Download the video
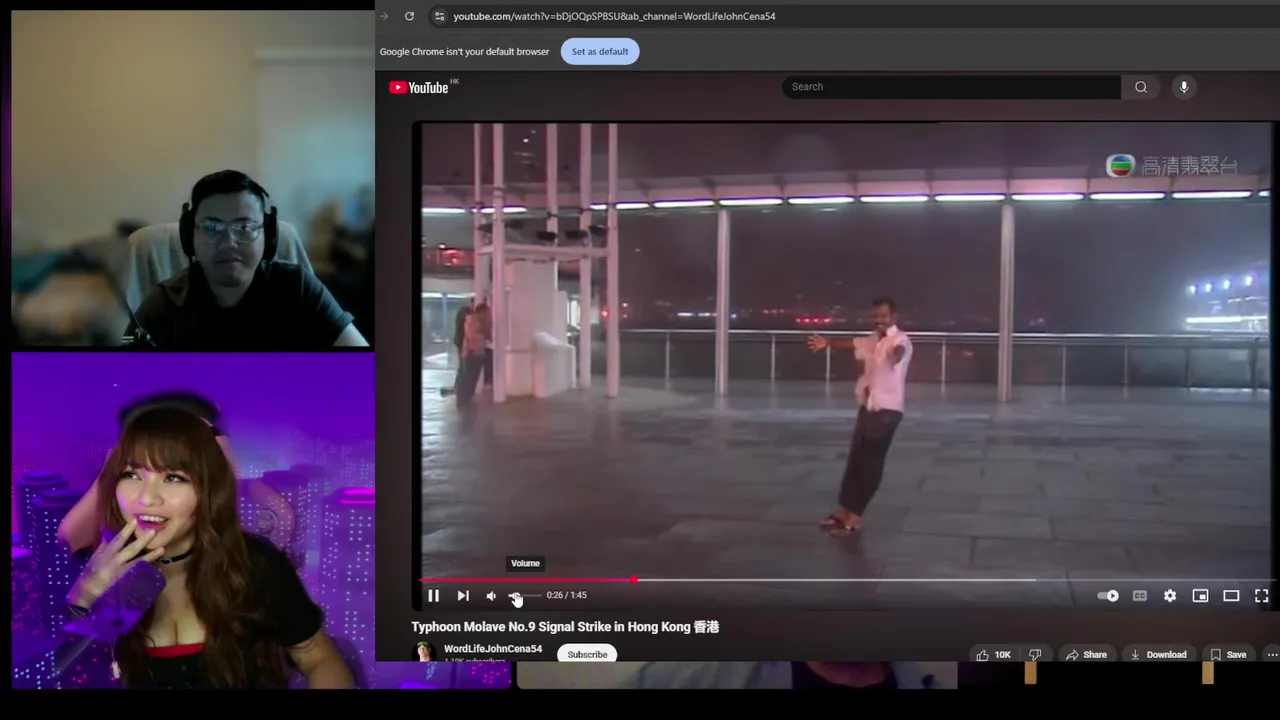Image resolution: width=1280 pixels, height=720 pixels. click(1158, 655)
